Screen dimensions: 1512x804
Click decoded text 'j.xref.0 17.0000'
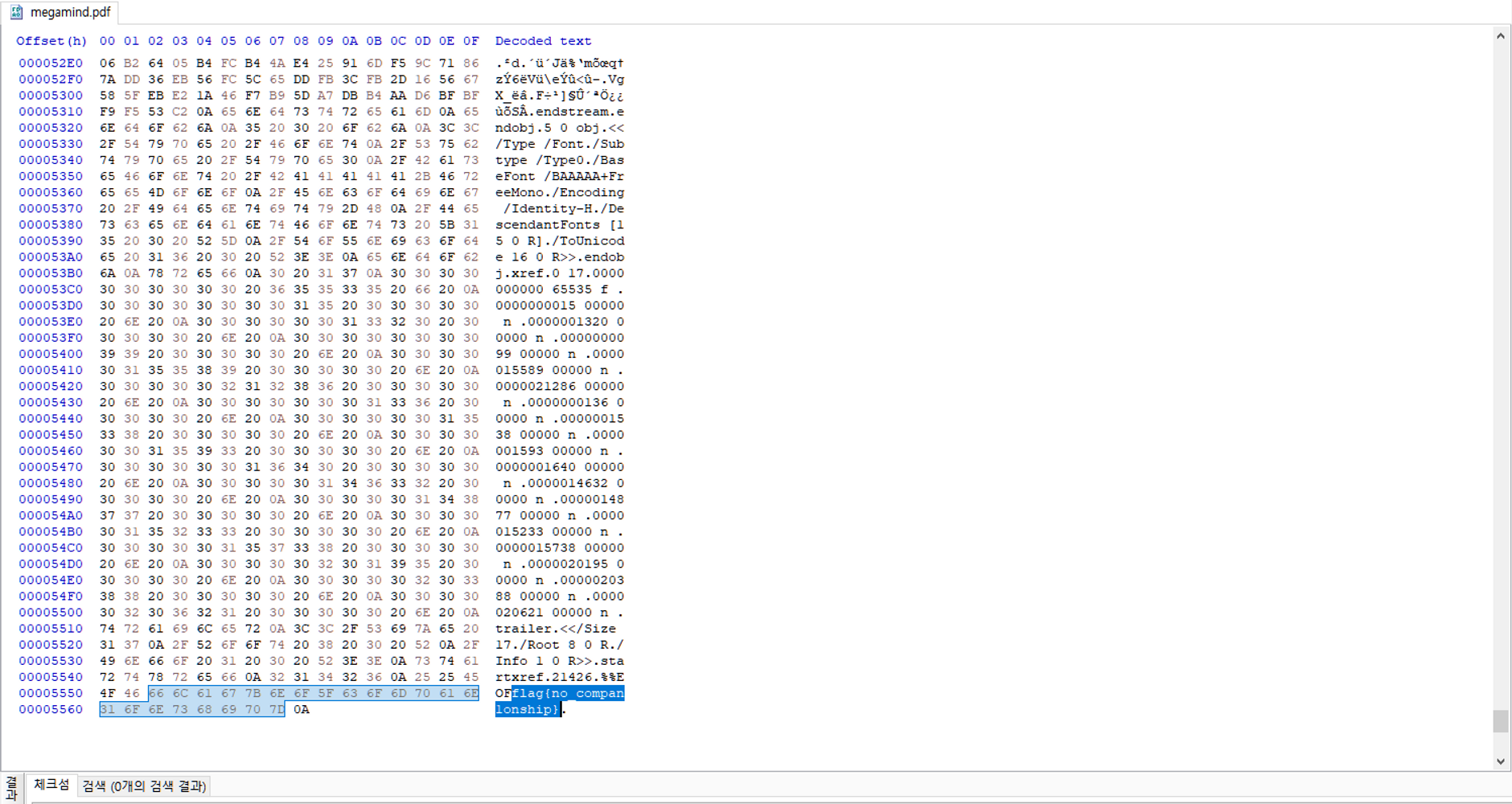pyautogui.click(x=560, y=273)
